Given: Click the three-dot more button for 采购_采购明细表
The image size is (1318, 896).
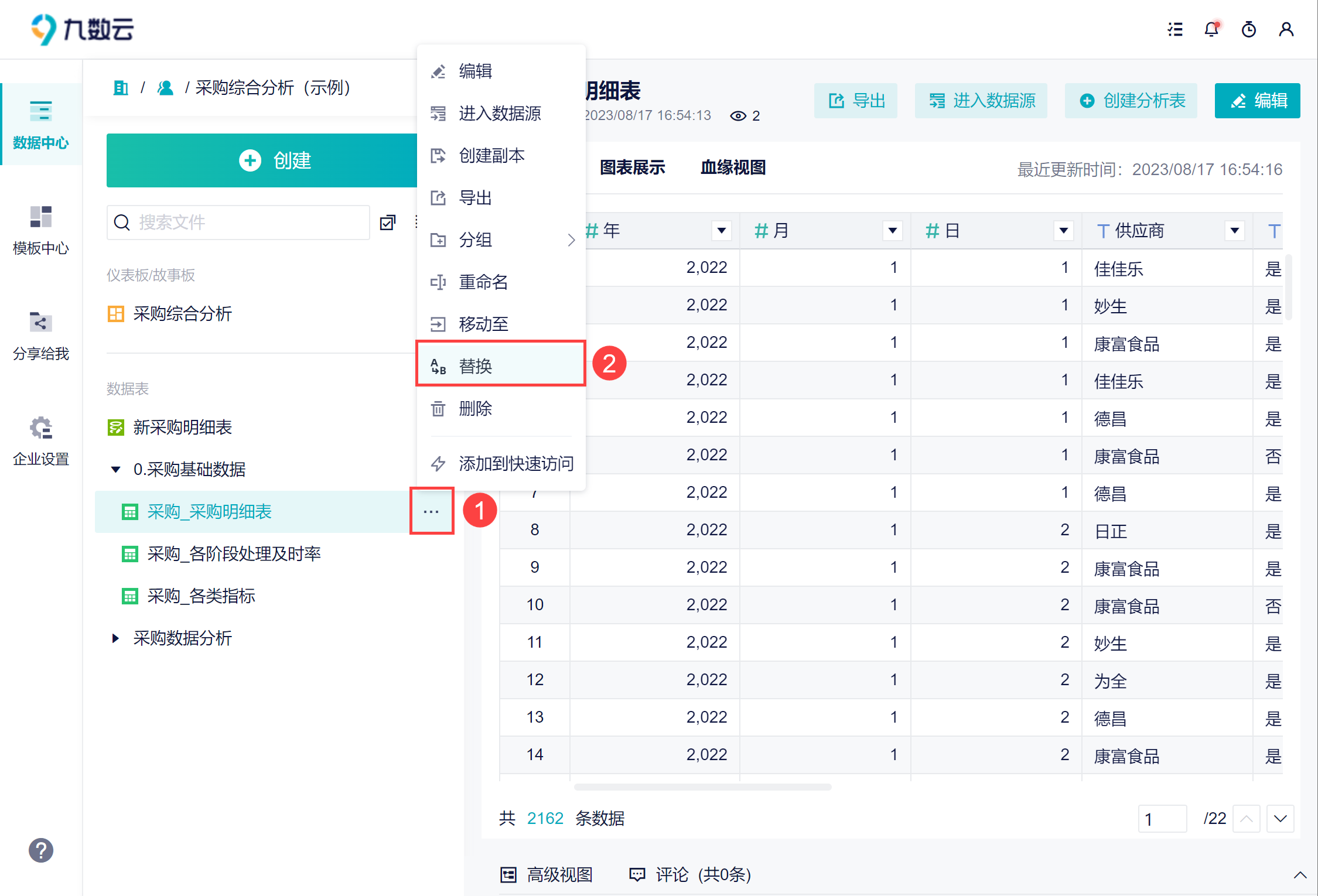Looking at the screenshot, I should click(431, 511).
